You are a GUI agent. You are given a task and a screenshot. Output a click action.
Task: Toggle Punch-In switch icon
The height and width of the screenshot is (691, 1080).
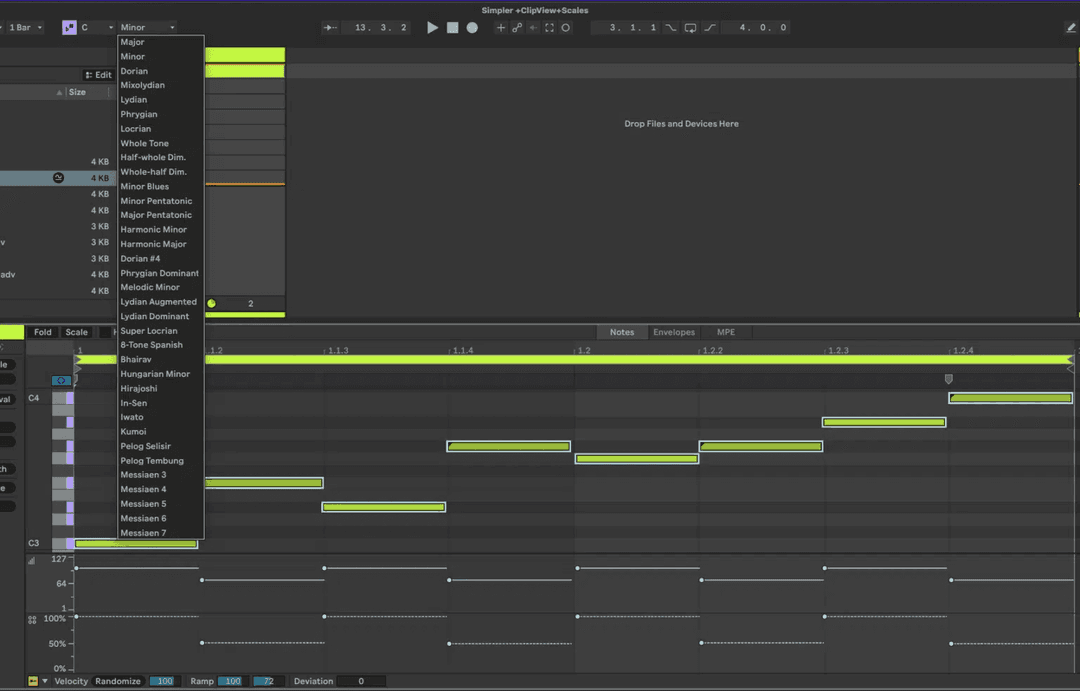tap(670, 28)
